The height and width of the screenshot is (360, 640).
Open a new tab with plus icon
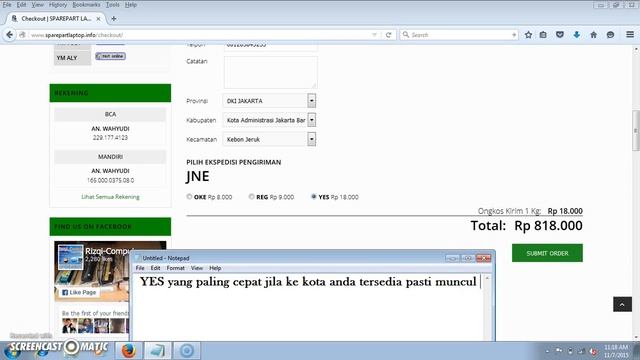pos(114,19)
